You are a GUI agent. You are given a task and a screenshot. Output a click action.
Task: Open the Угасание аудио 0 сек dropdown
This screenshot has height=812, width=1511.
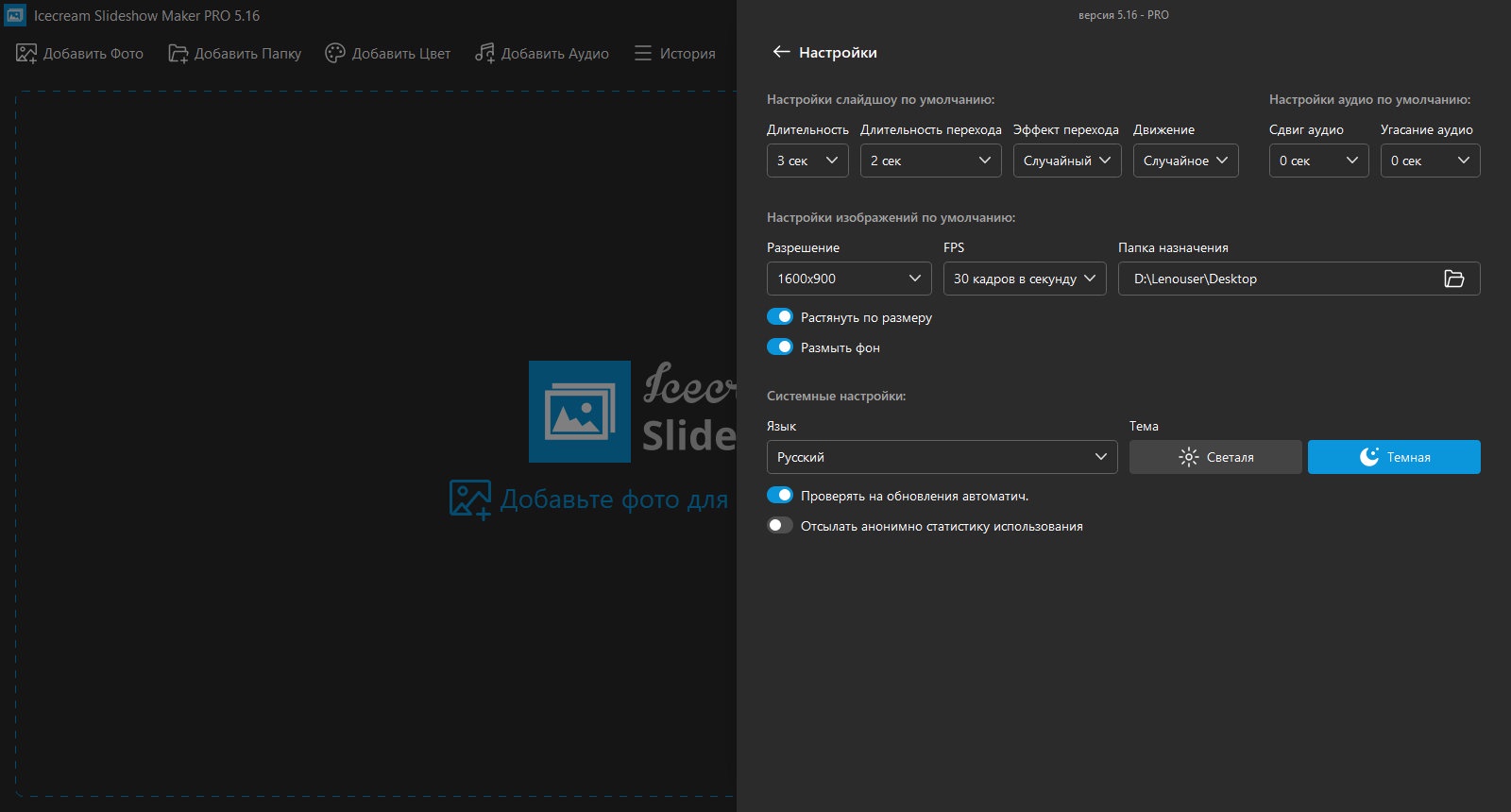(1431, 161)
